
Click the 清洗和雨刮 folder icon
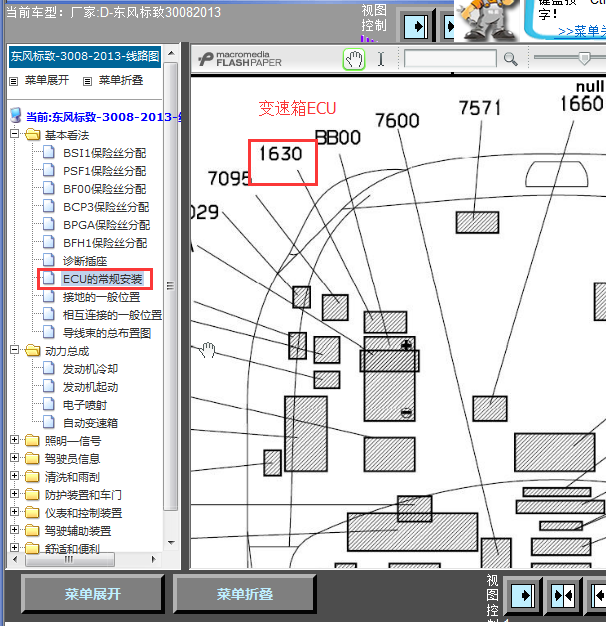33,476
